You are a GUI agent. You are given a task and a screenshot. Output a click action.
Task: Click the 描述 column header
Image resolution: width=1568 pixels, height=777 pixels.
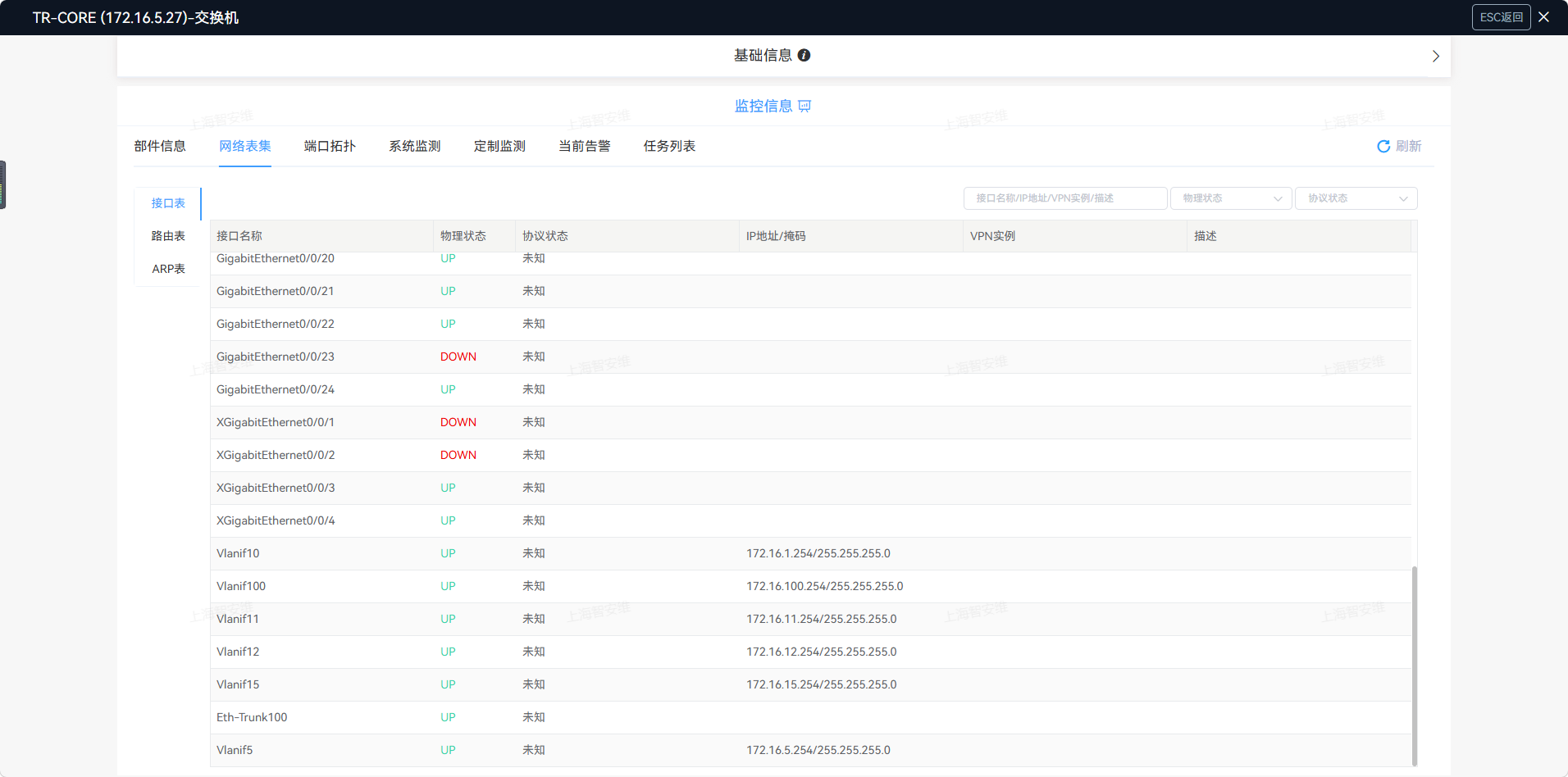pos(1206,236)
